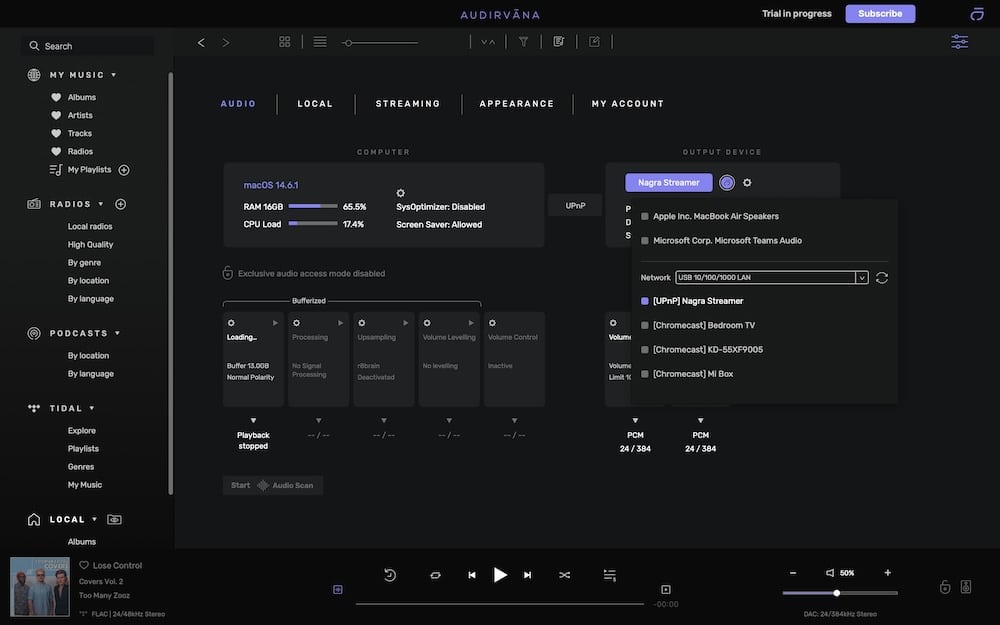Open the settings sliders icon
The width and height of the screenshot is (1000, 625).
[960, 41]
